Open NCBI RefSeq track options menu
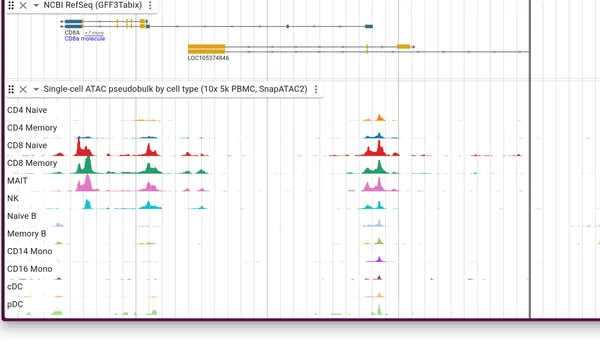This screenshot has width=600, height=360. 150,5
